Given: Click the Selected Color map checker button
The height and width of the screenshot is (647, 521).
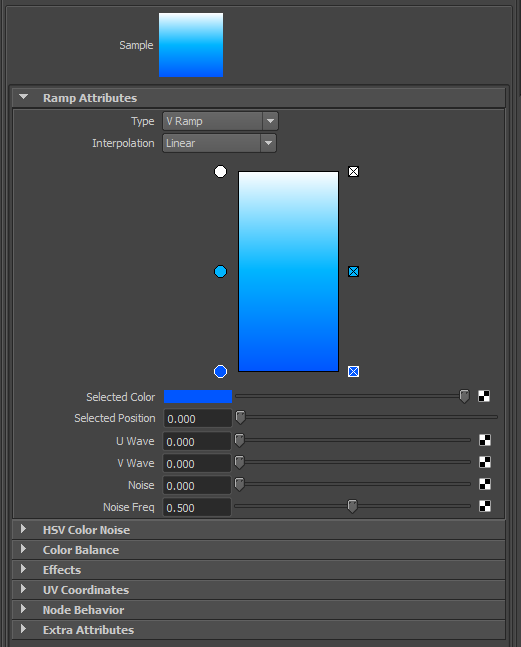Looking at the screenshot, I should (484, 396).
